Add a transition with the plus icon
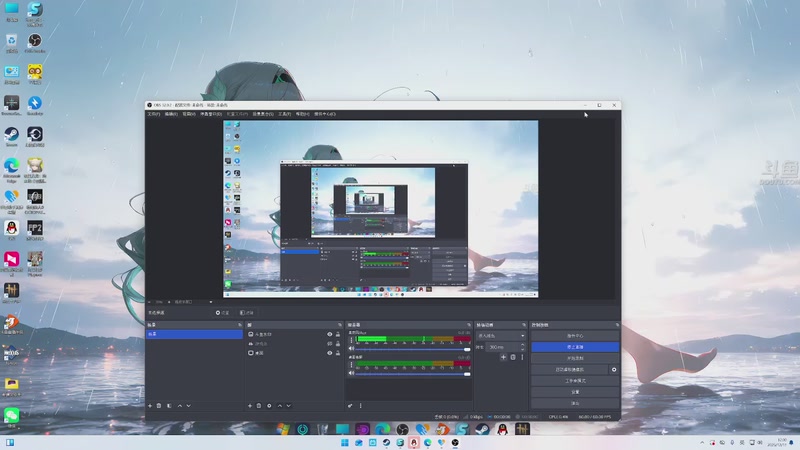The image size is (800, 450). [503, 357]
